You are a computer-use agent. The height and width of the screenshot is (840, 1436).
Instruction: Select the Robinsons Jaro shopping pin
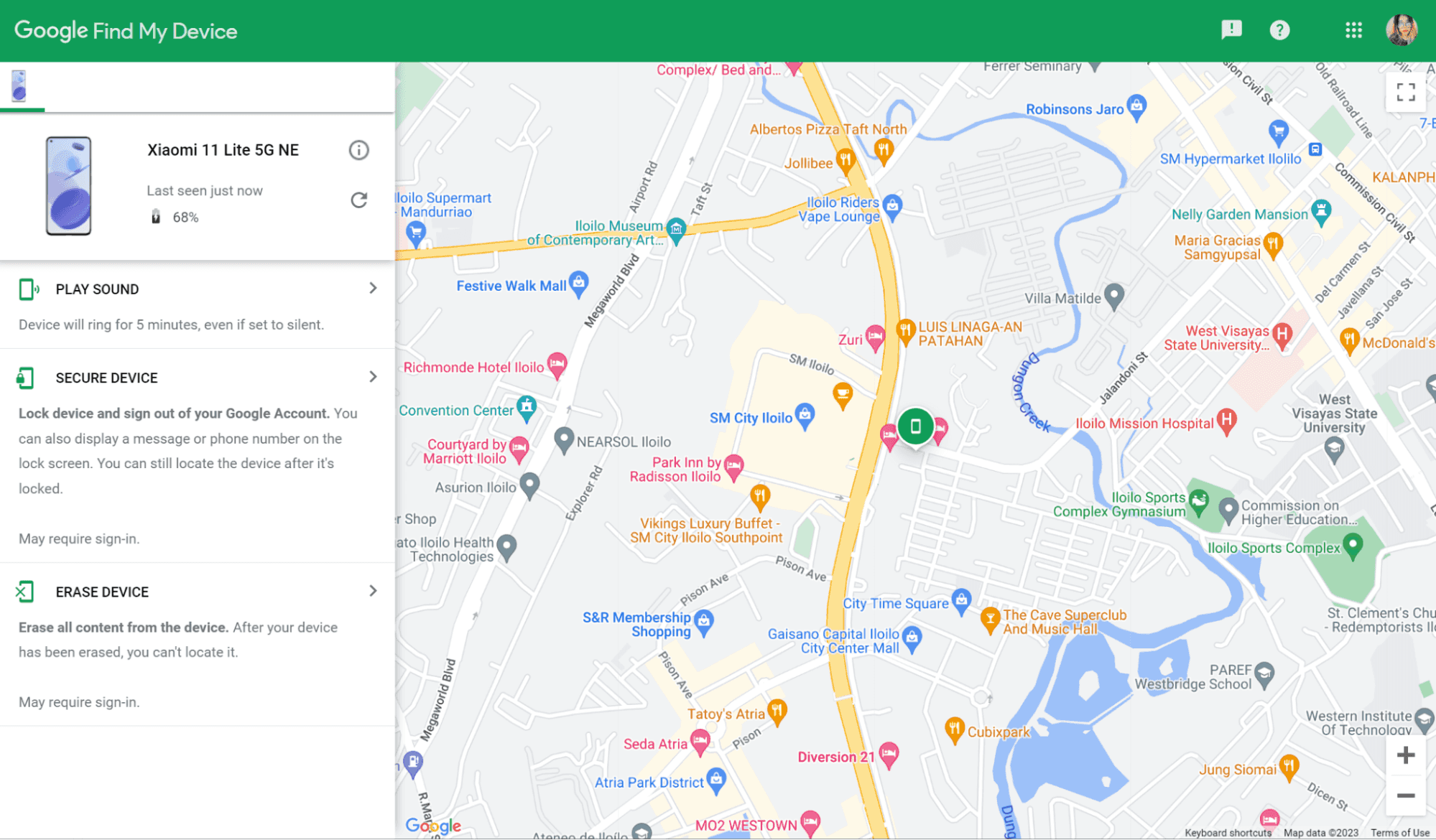[x=1136, y=108]
